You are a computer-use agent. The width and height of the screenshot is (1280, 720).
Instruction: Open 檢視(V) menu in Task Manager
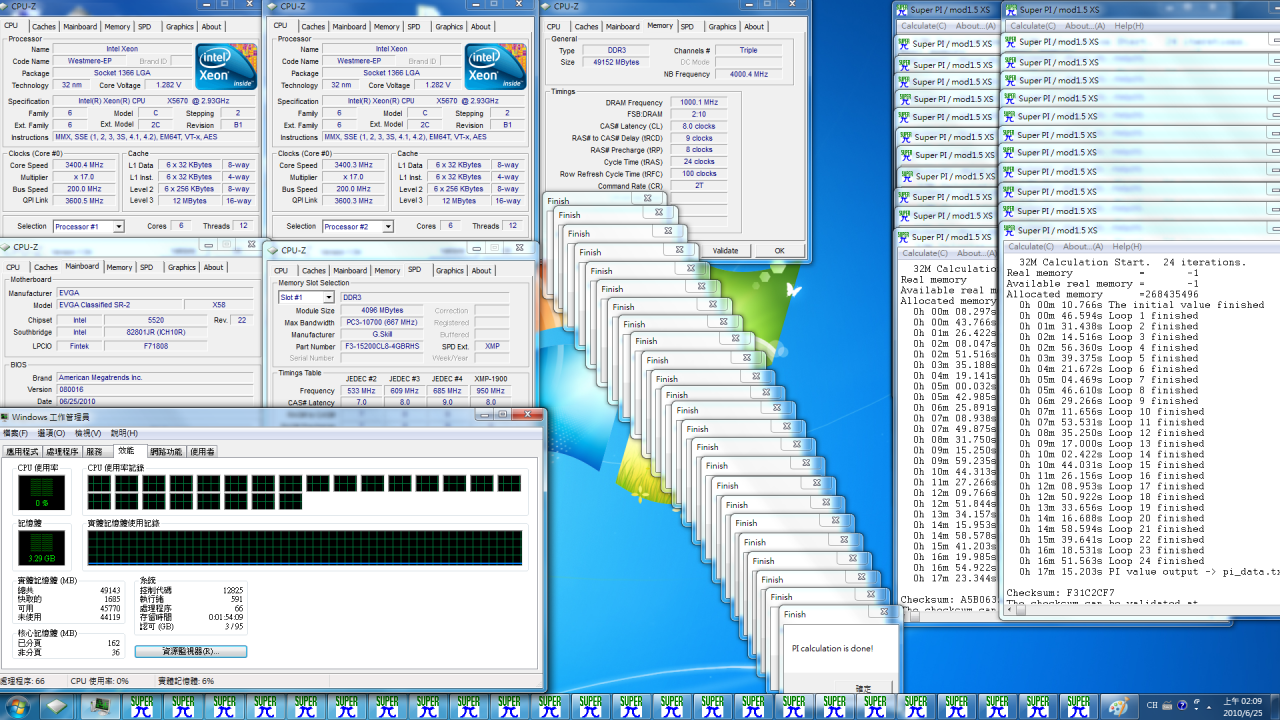tap(87, 433)
